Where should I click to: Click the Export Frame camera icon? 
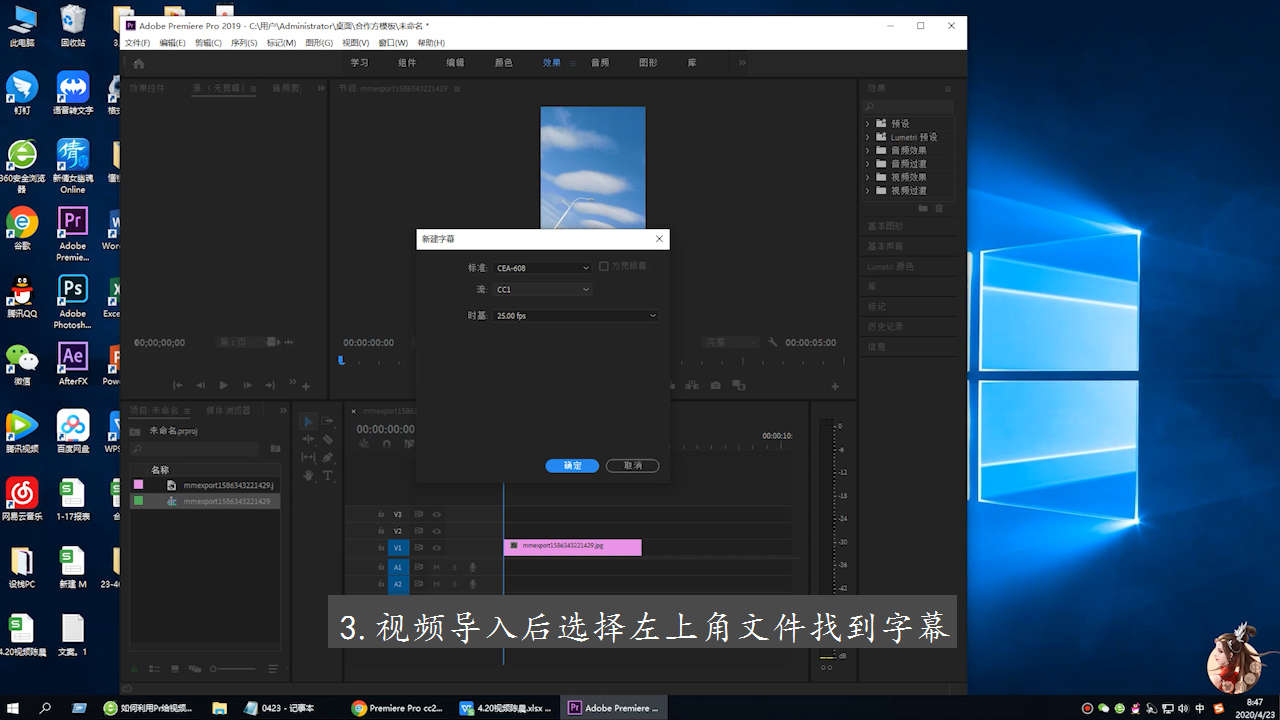715,385
